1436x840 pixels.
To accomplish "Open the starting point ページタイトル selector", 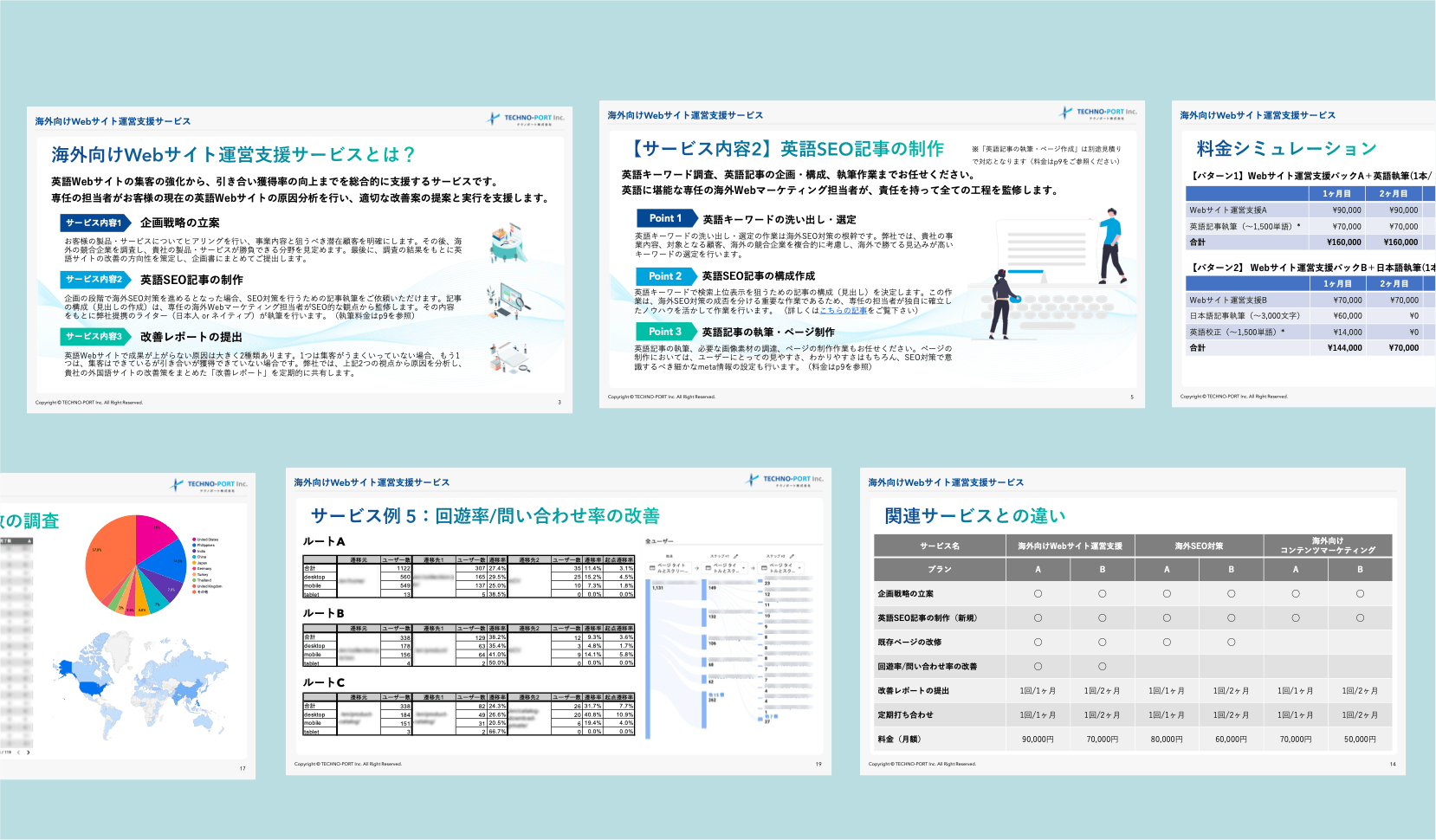I will (x=669, y=568).
